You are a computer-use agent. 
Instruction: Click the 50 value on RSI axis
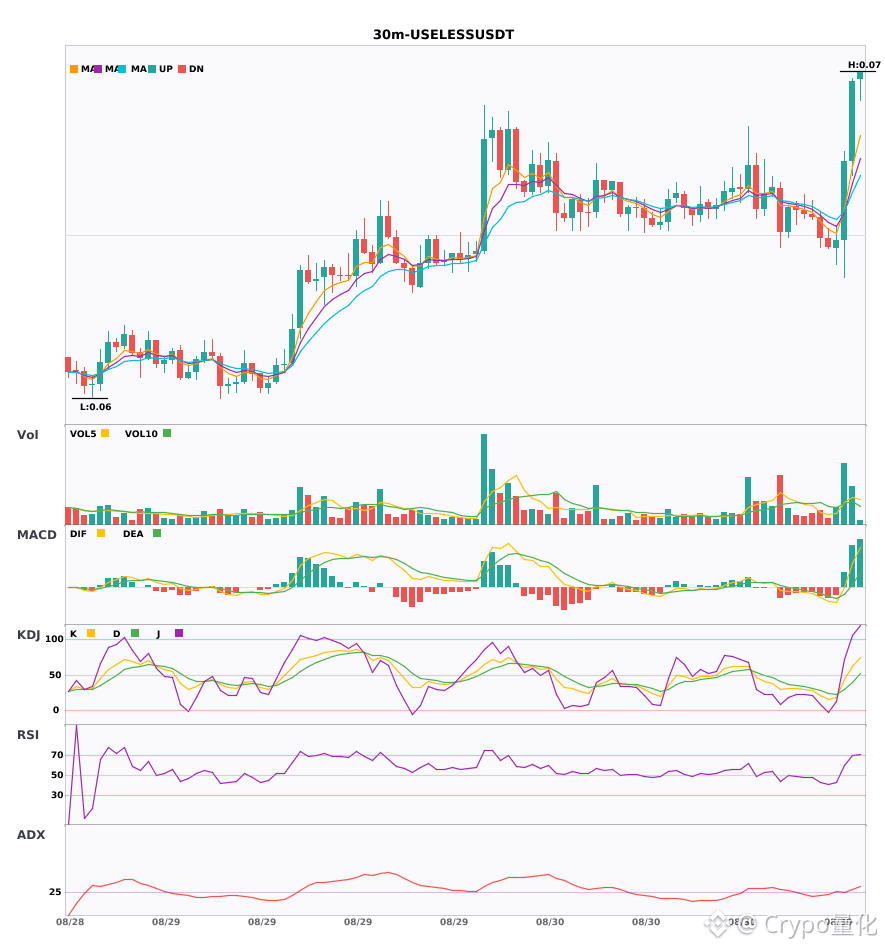coord(57,775)
